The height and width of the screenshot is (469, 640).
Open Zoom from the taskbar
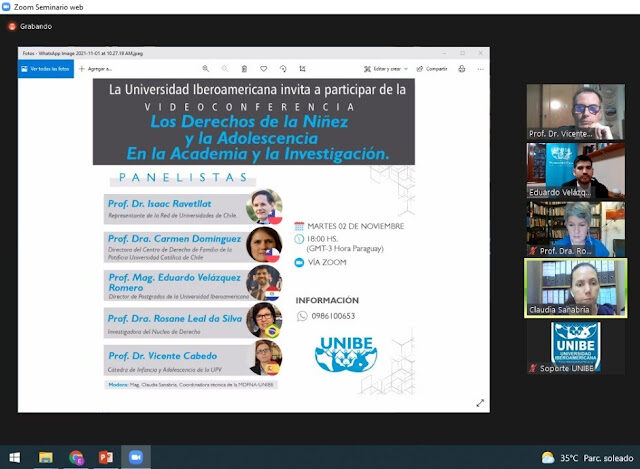(x=136, y=457)
